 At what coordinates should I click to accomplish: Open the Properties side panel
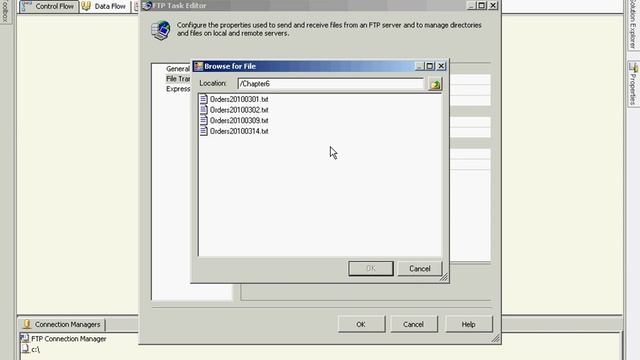pos(633,84)
